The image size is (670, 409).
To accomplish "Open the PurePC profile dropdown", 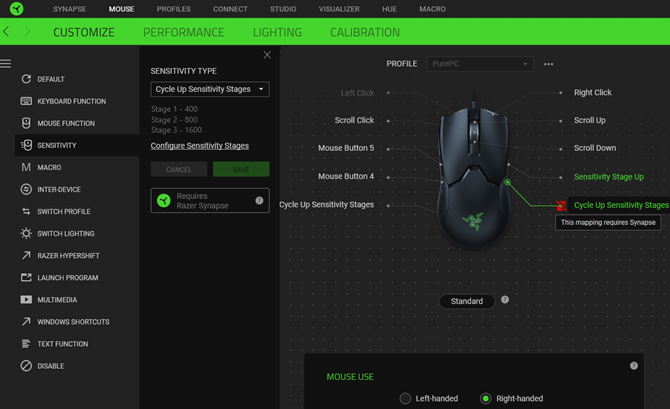I will tap(480, 64).
